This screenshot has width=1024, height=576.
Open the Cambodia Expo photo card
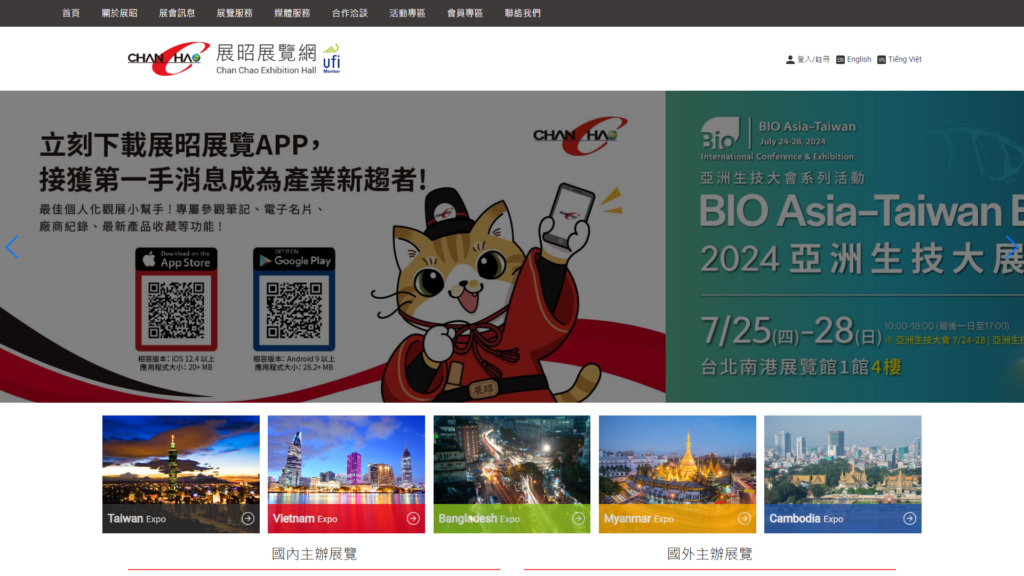pyautogui.click(x=843, y=474)
